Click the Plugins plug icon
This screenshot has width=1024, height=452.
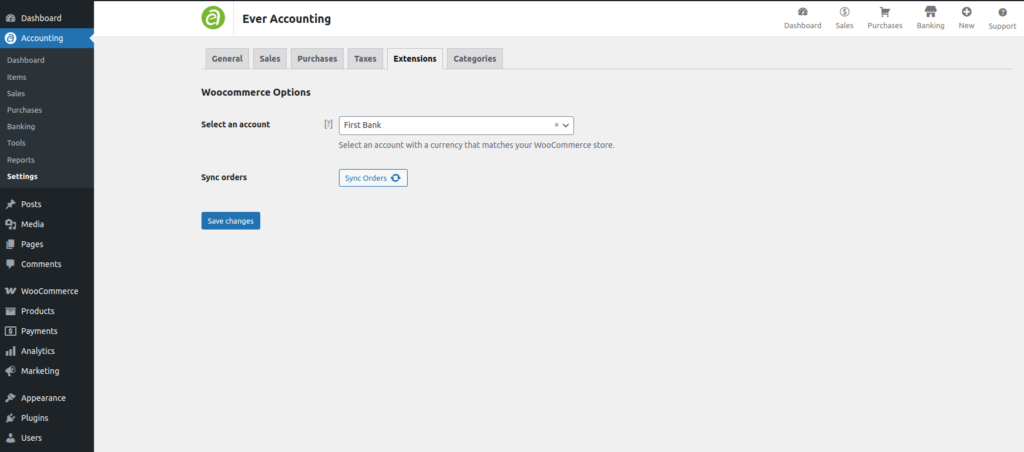pos(10,418)
